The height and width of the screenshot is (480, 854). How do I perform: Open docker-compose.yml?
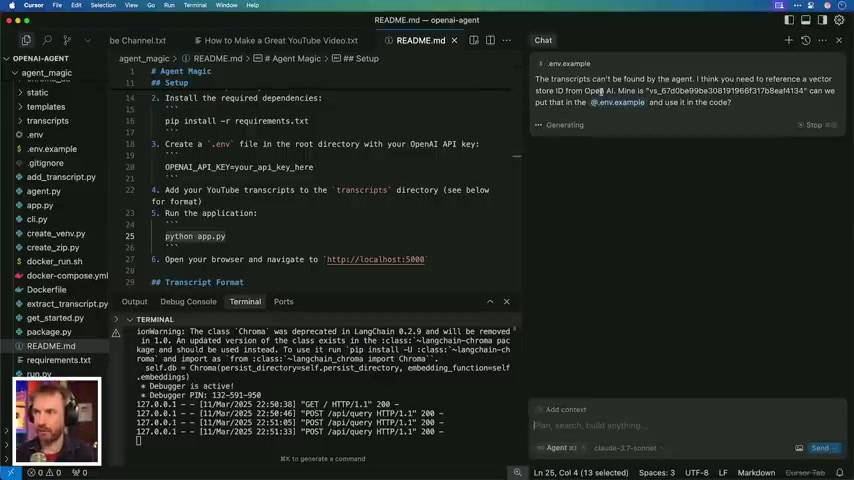point(67,276)
